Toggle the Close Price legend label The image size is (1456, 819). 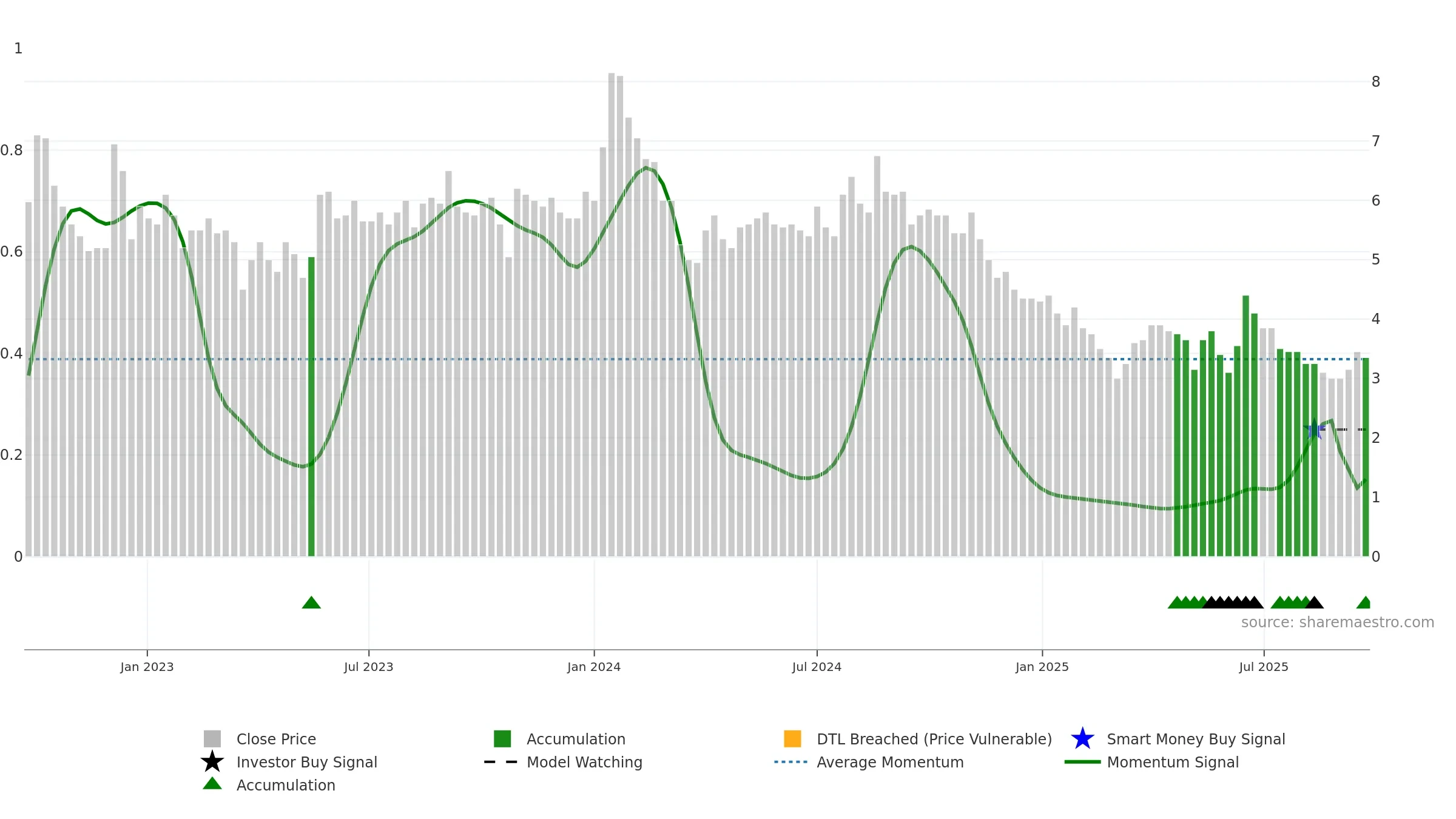point(276,739)
